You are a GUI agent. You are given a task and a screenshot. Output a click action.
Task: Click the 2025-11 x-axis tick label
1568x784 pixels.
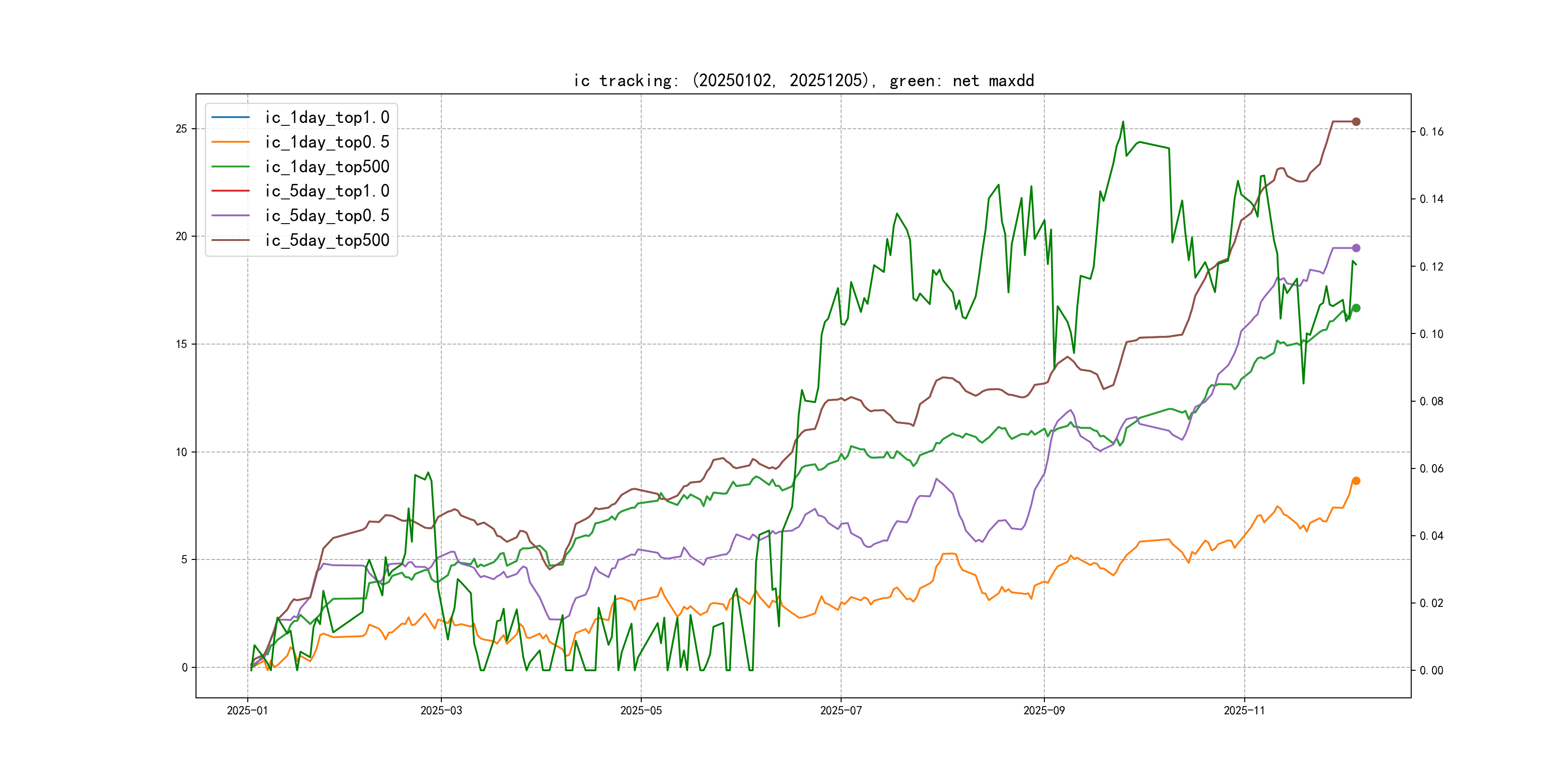1244,710
